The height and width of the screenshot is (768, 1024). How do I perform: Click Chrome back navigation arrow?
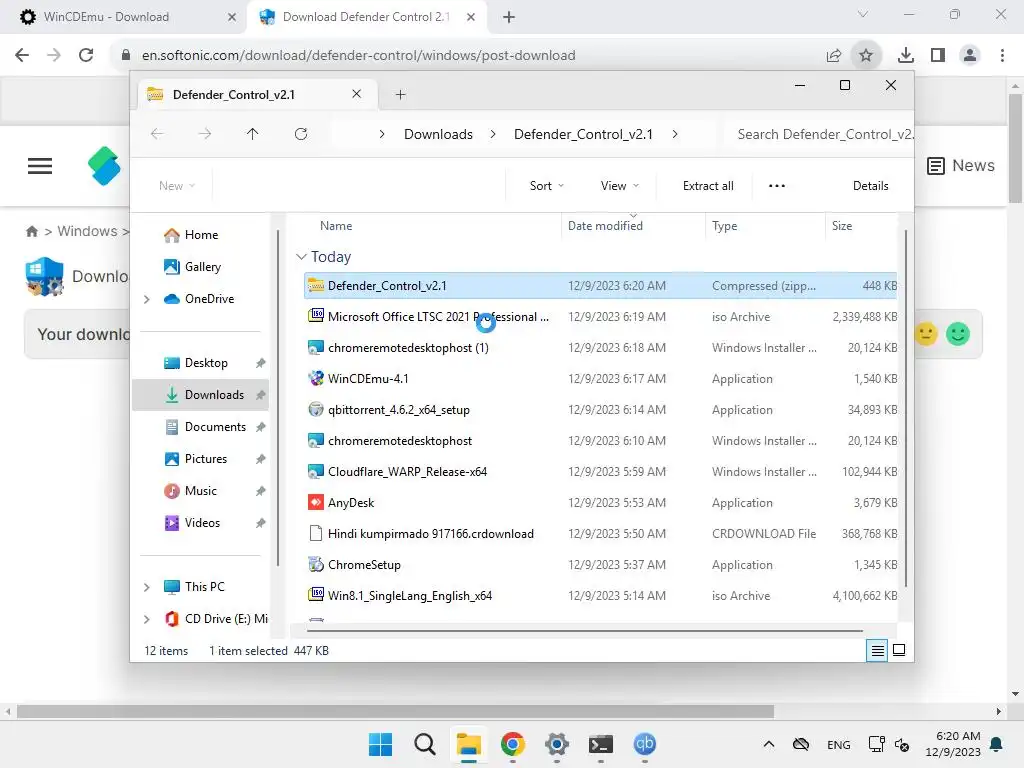pyautogui.click(x=22, y=55)
